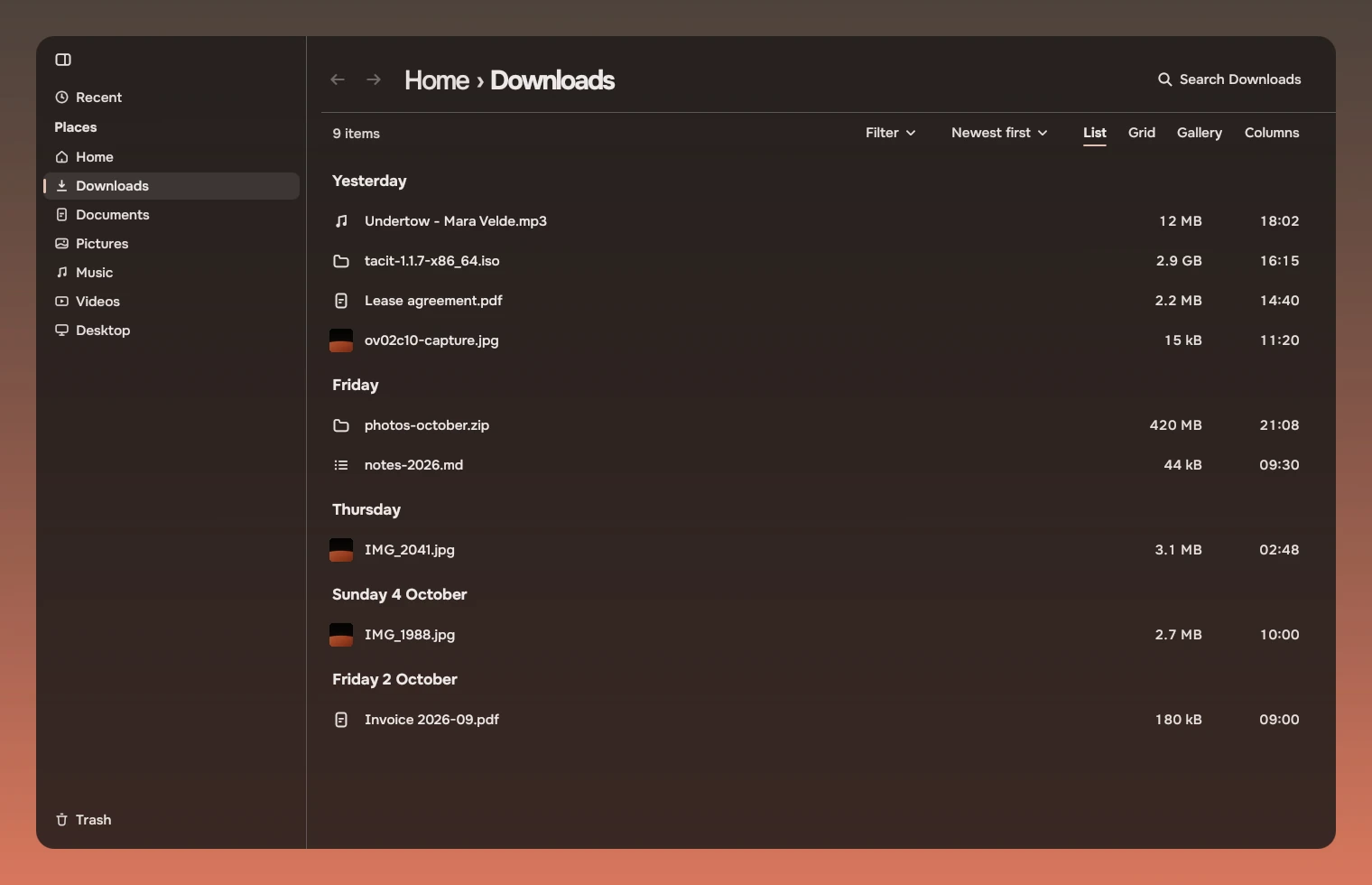The width and height of the screenshot is (1372, 885).
Task: Select the IMG_1988.jpg thumbnail
Action: [x=341, y=635]
